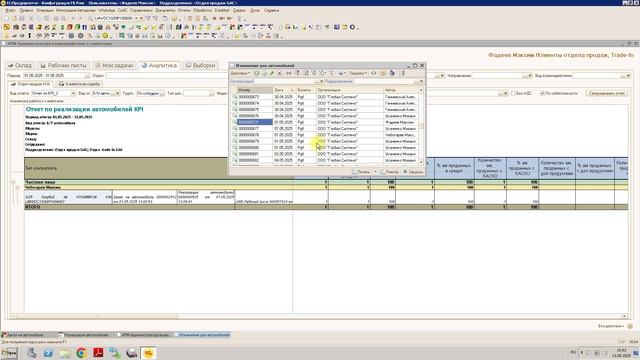Clear the Вид оп. Б/У авто field

point(118,93)
